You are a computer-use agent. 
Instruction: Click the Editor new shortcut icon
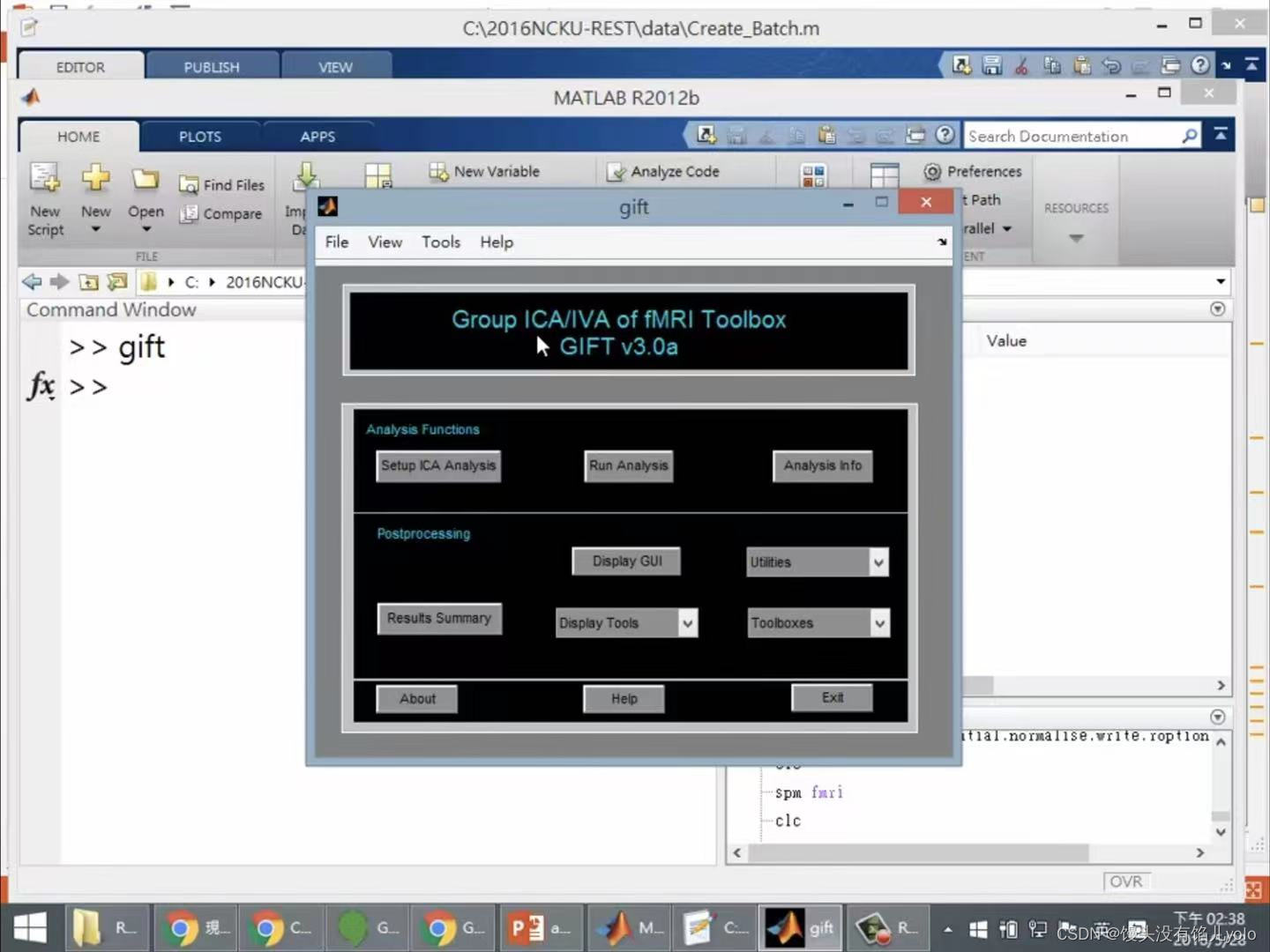(x=961, y=65)
